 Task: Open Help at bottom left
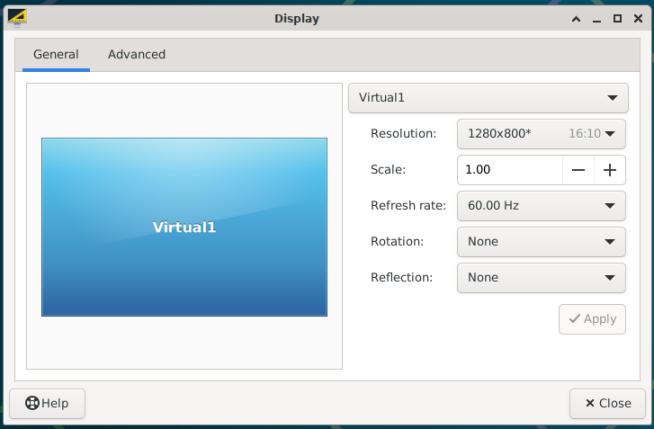pos(47,403)
